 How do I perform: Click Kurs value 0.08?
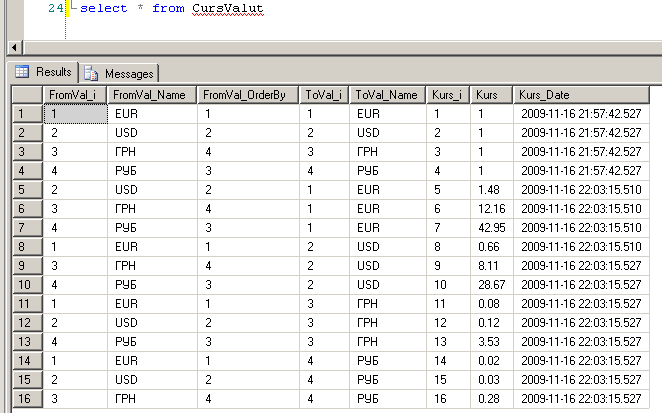(489, 304)
